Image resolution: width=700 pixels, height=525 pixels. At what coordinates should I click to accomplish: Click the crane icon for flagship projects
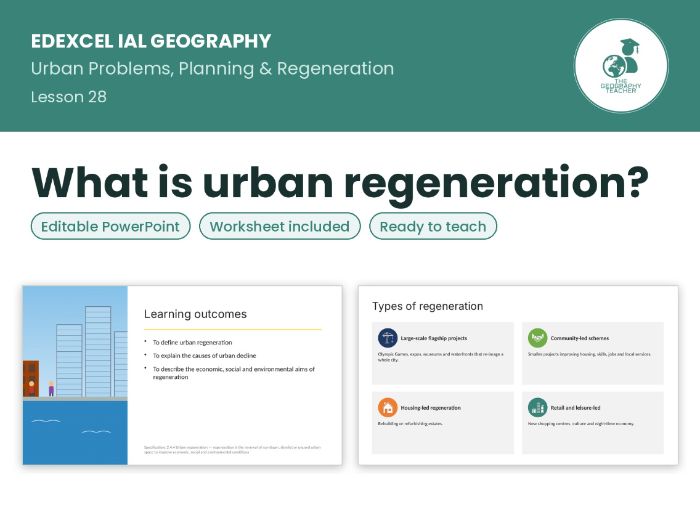tap(388, 338)
